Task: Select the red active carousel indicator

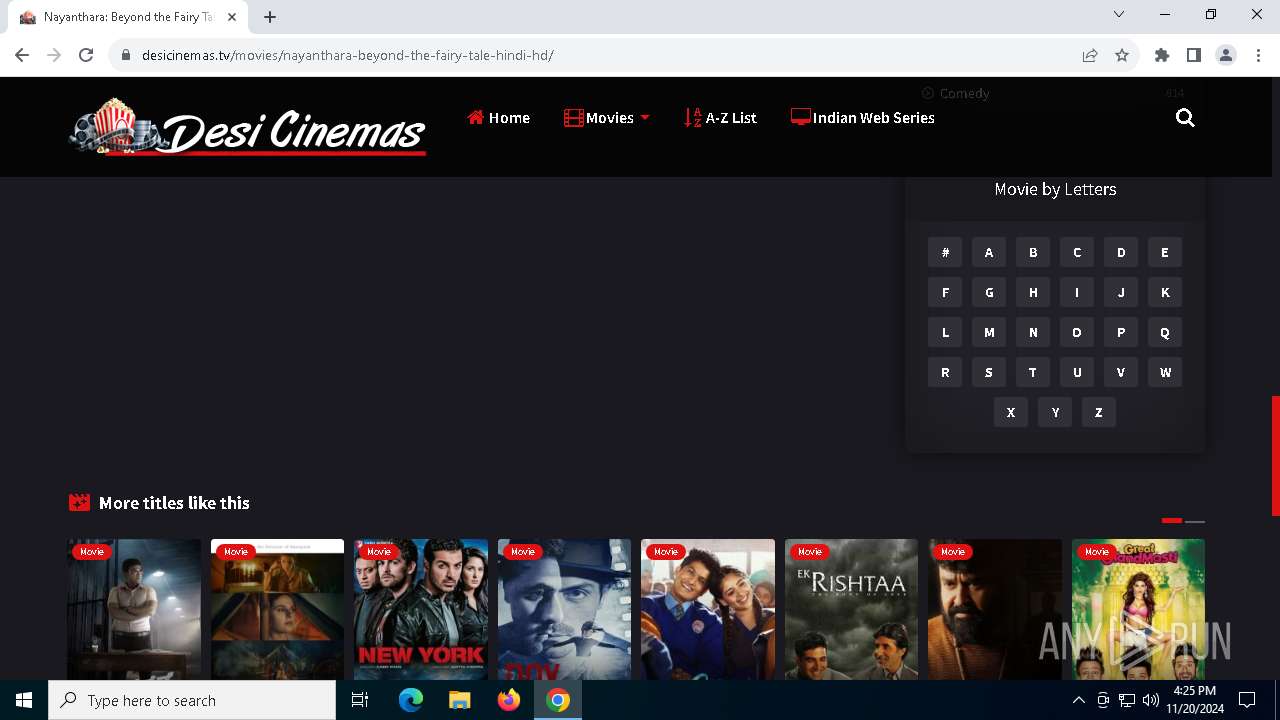Action: 1172,521
